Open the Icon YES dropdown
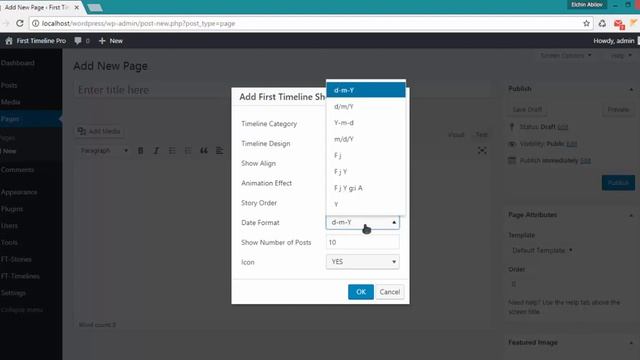 tap(362, 262)
